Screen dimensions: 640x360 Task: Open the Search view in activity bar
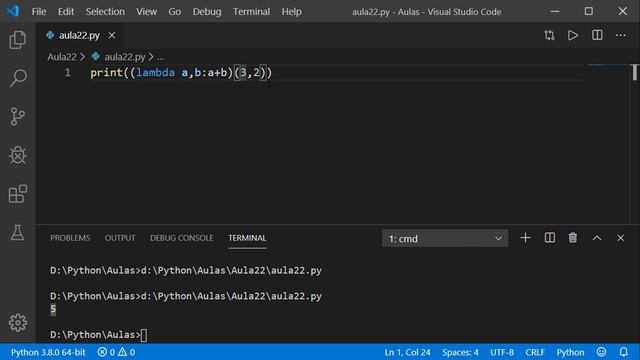tap(18, 78)
